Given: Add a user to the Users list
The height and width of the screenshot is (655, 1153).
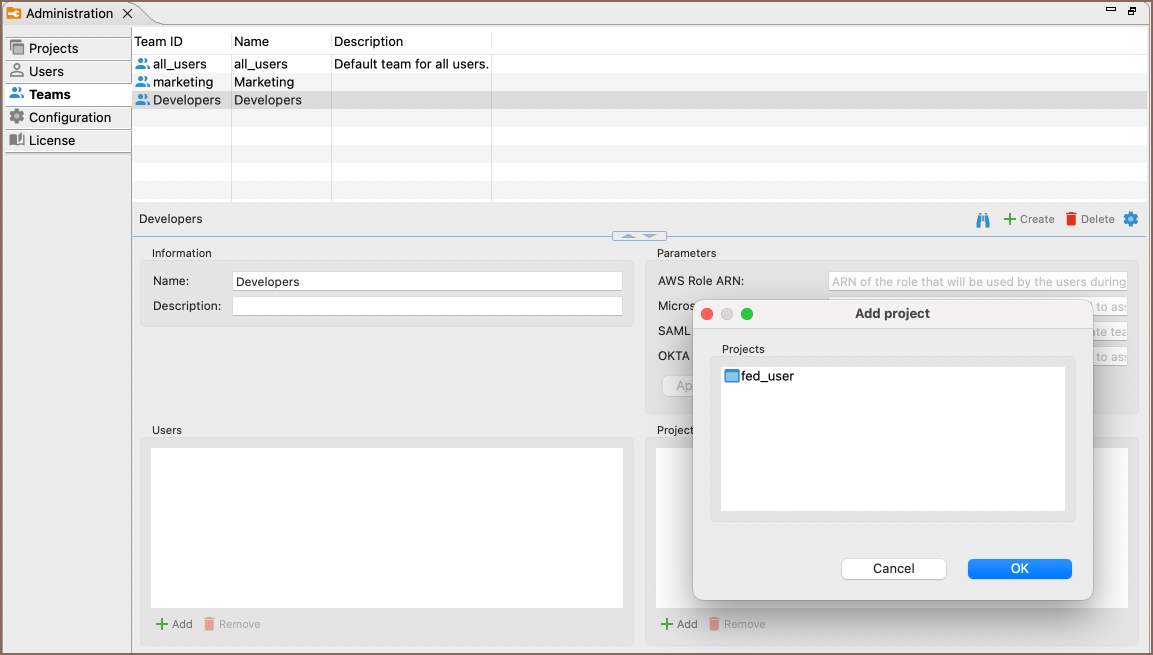Looking at the screenshot, I should pos(174,624).
